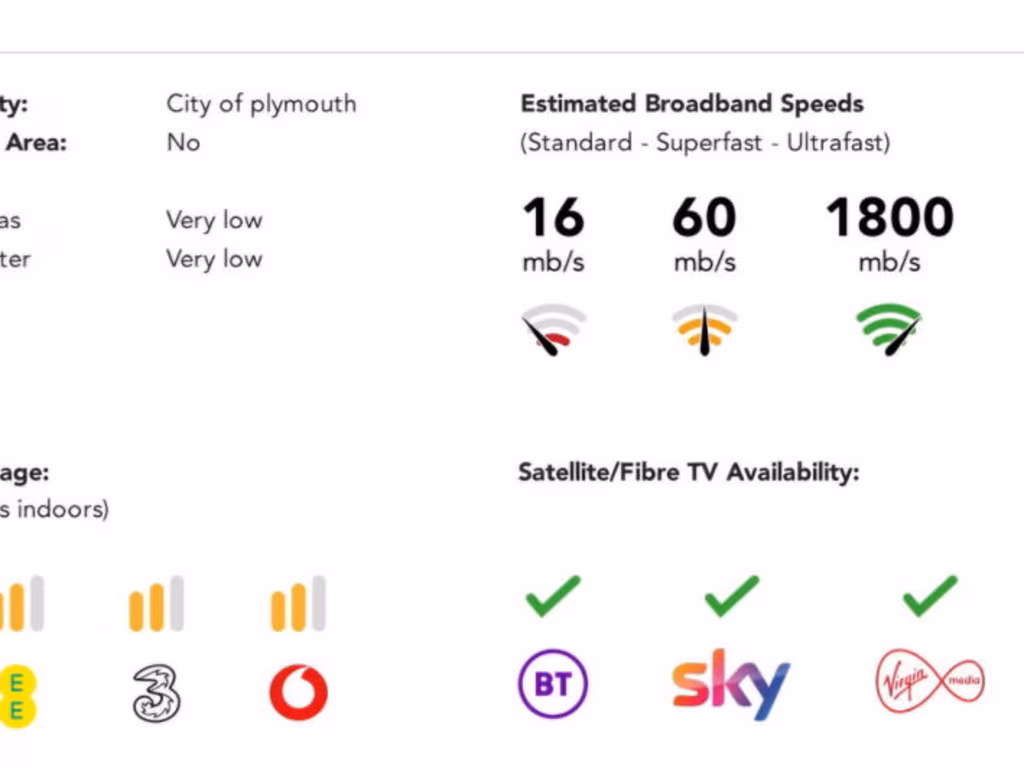Click the red standard speed gauge icon
The width and height of the screenshot is (1024, 768).
pyautogui.click(x=553, y=331)
